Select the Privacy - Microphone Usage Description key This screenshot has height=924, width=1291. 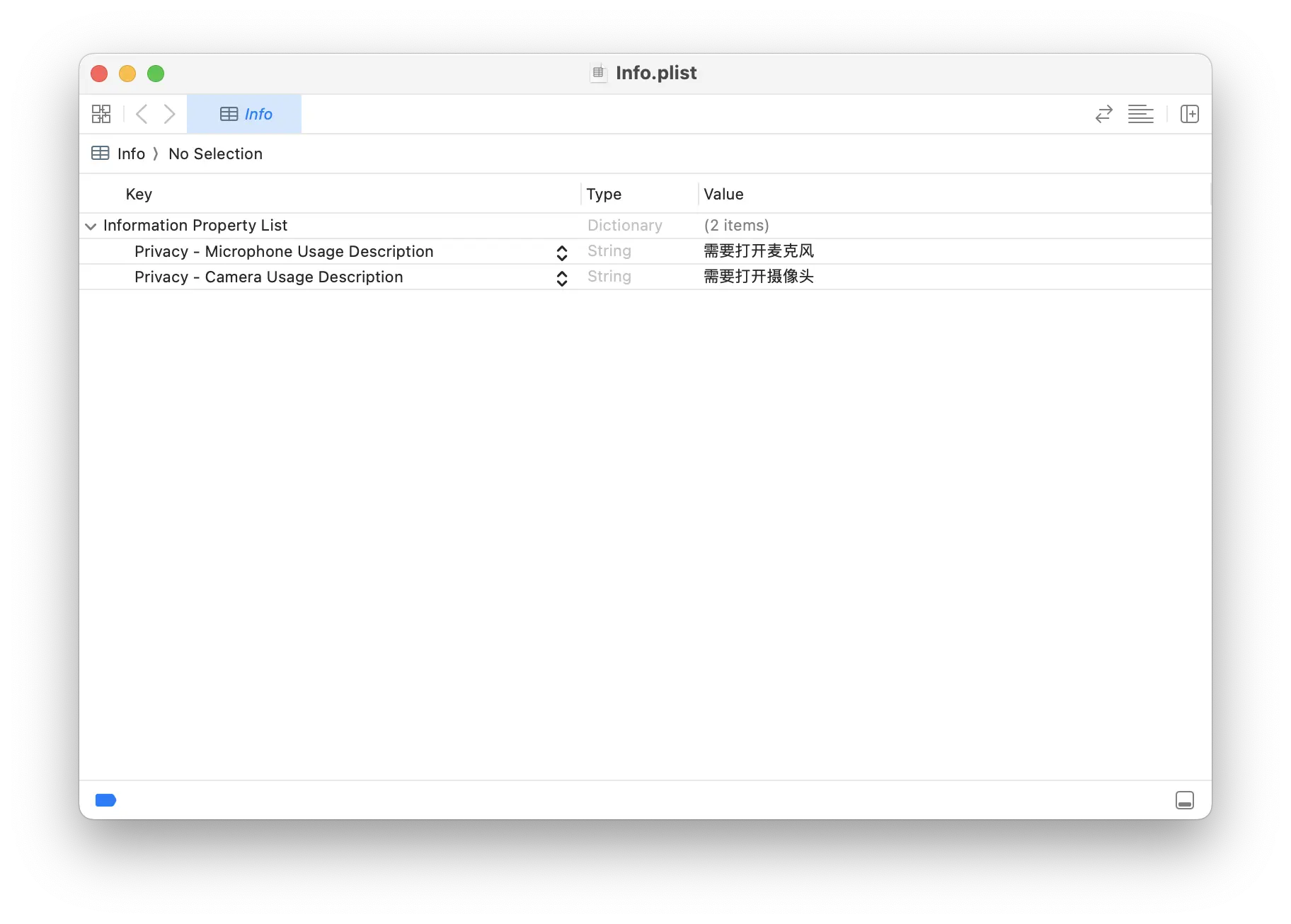tap(284, 251)
